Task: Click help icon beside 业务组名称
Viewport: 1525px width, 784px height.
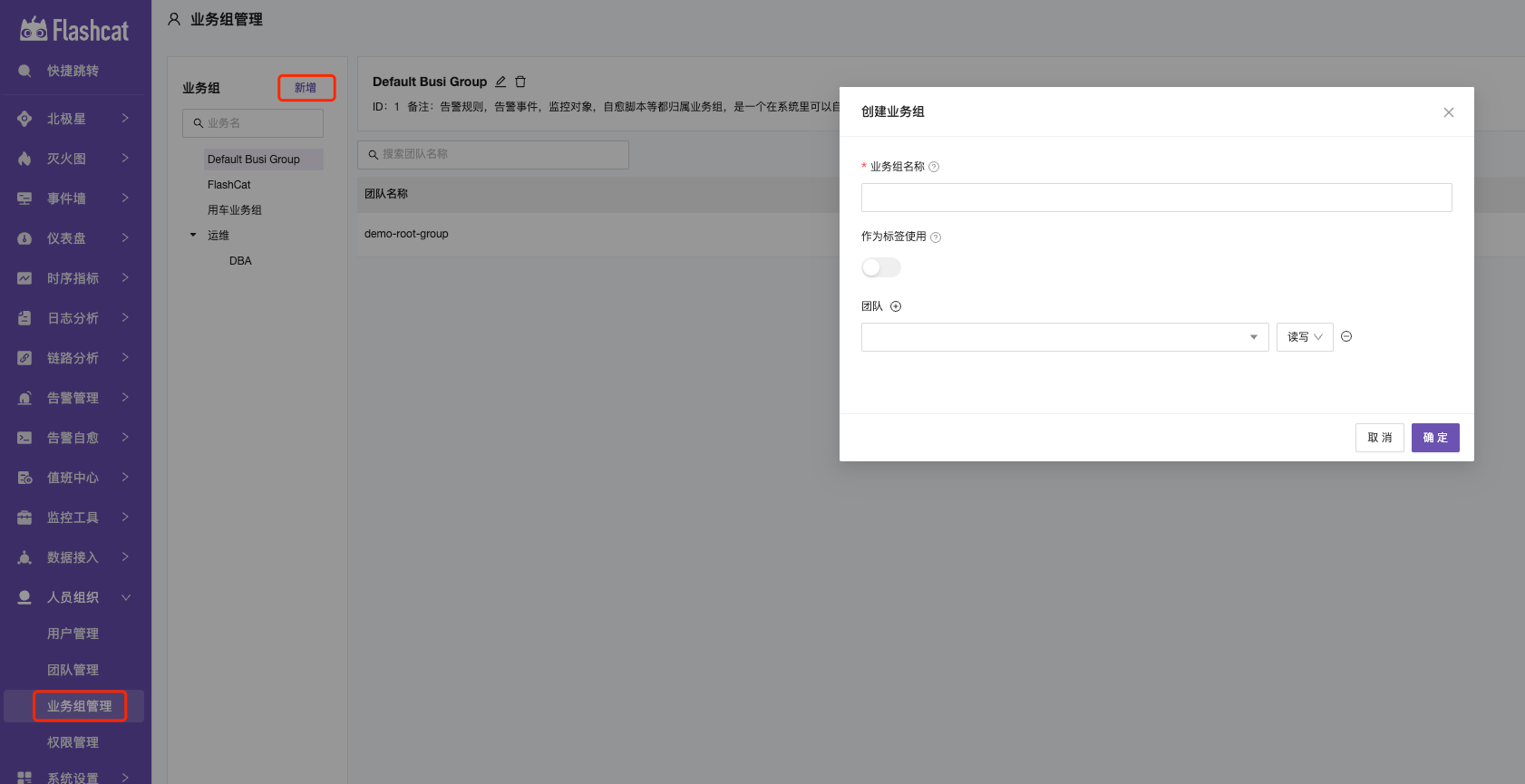Action: pos(934,167)
